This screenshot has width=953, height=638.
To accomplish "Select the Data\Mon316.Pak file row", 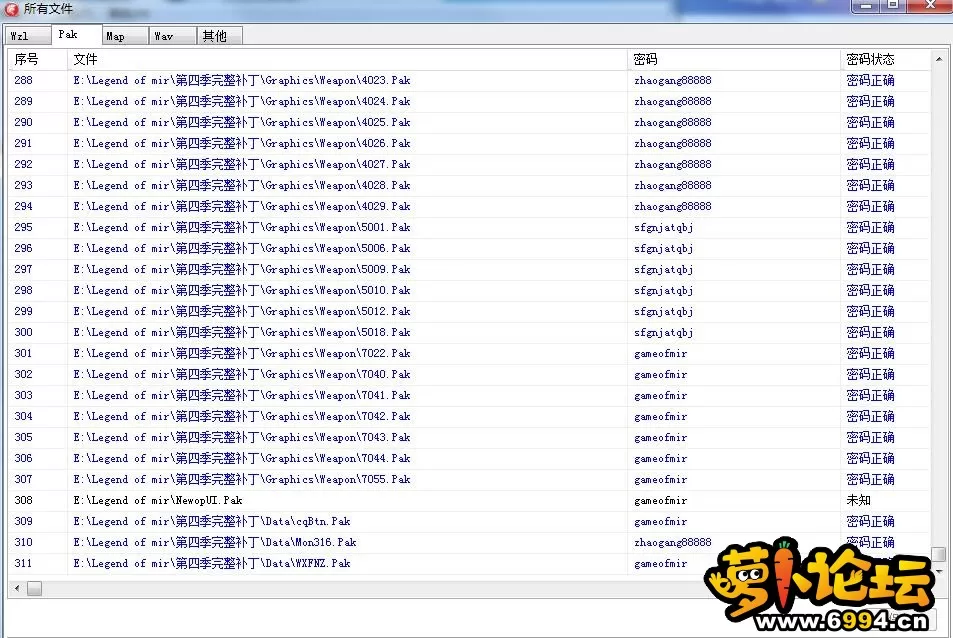I will pos(469,542).
